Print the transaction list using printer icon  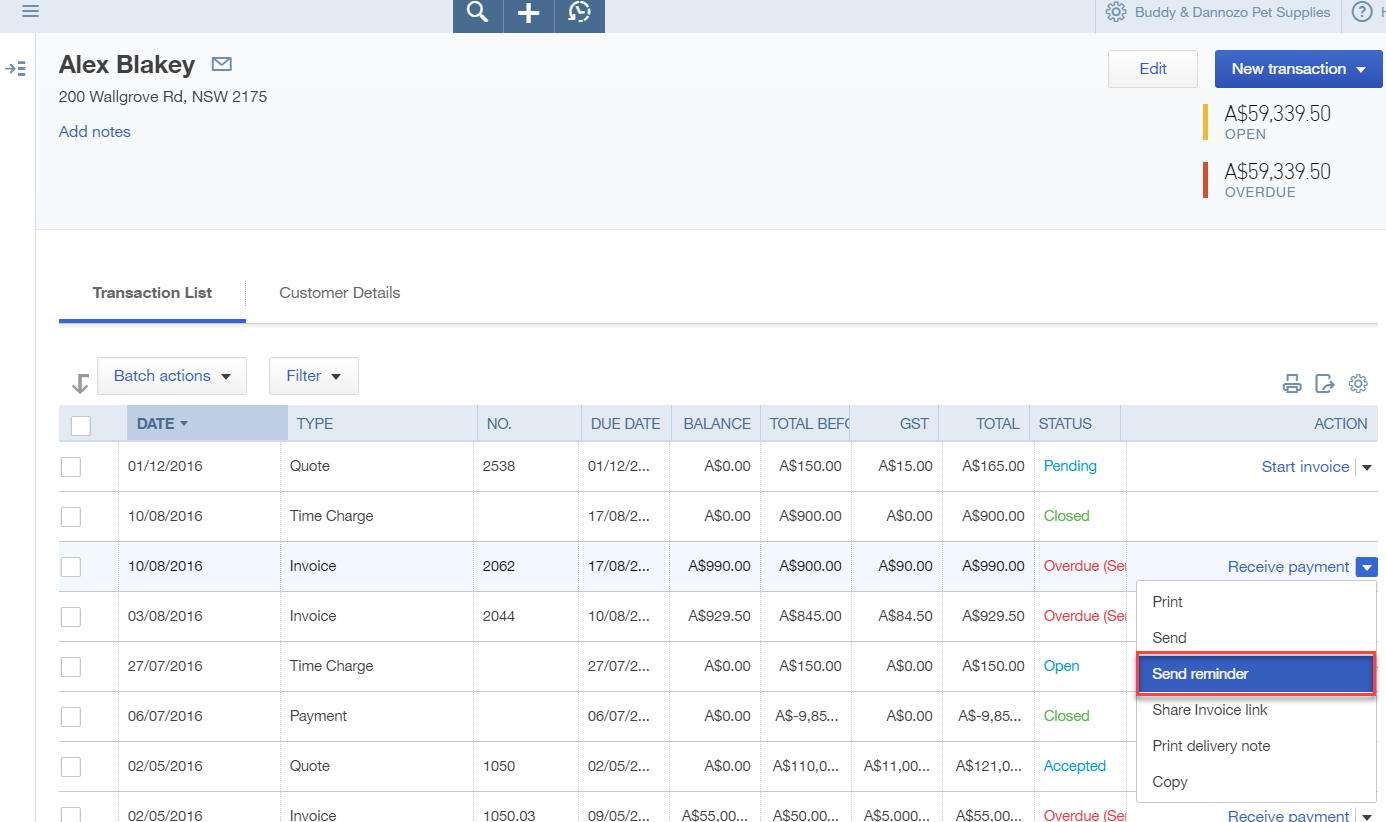(x=1292, y=383)
